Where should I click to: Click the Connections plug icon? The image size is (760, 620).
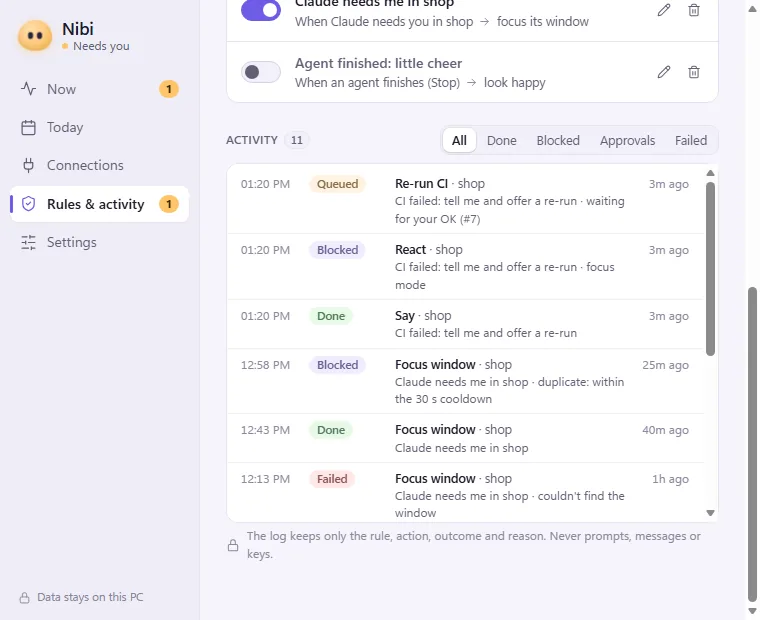(x=29, y=165)
